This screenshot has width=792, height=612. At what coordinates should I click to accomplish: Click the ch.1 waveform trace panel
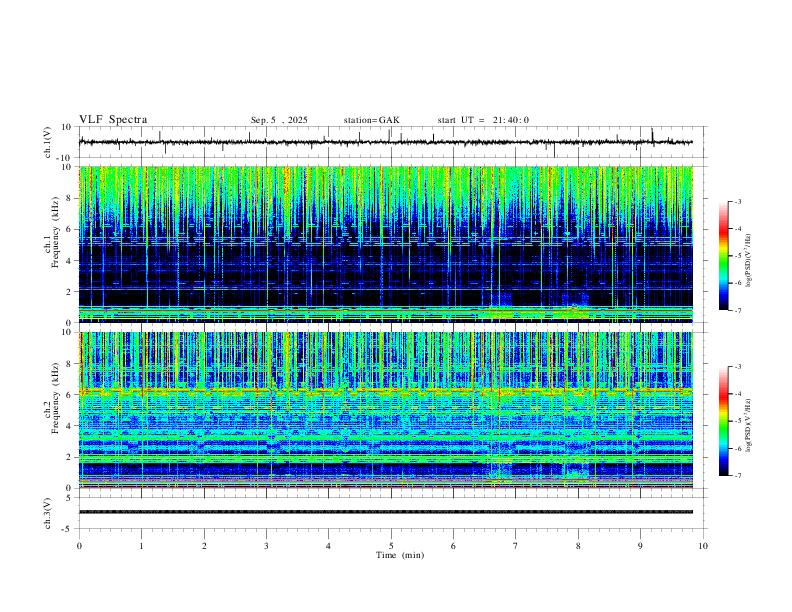point(392,142)
